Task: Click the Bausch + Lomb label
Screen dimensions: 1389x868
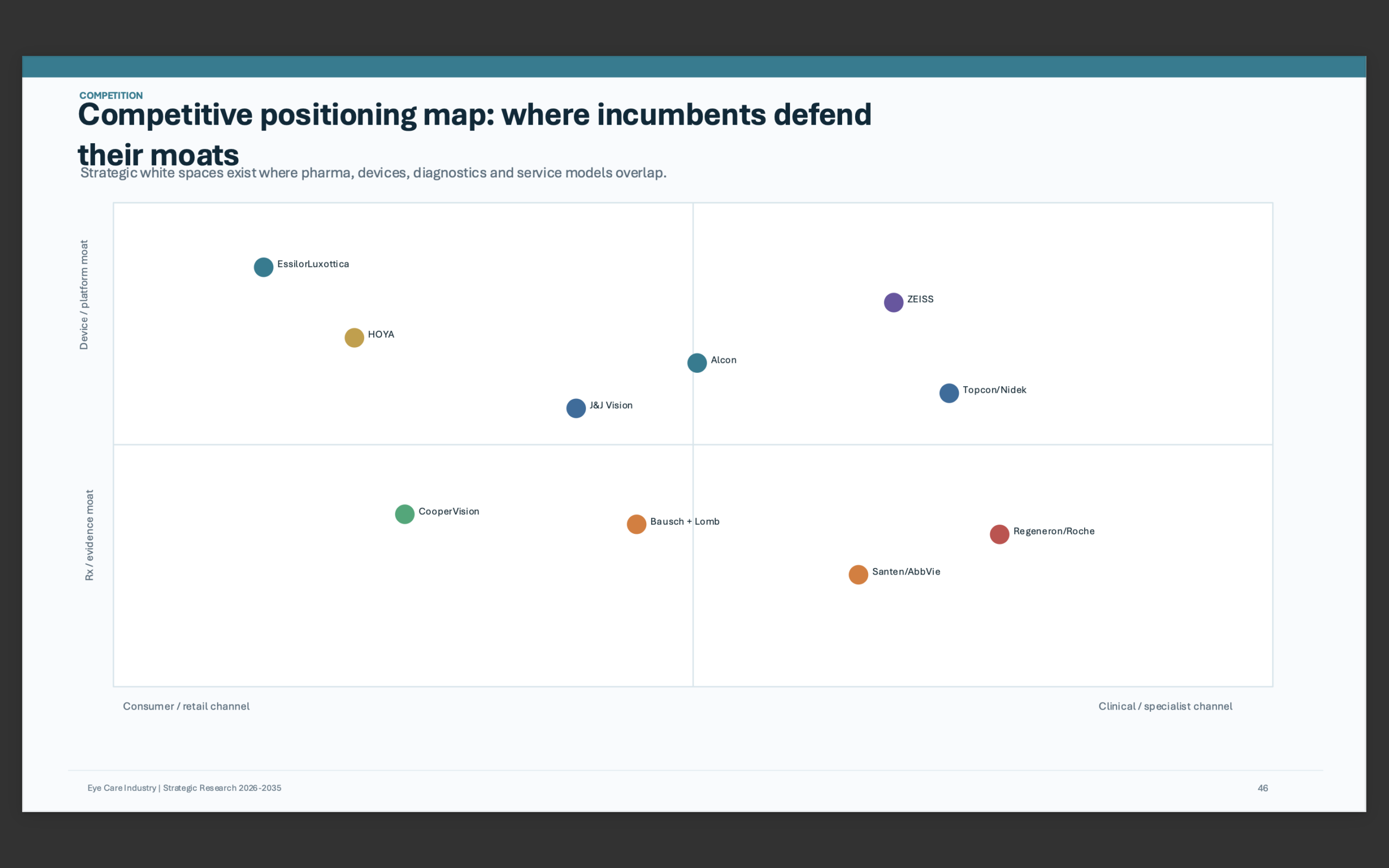Action: coord(685,521)
